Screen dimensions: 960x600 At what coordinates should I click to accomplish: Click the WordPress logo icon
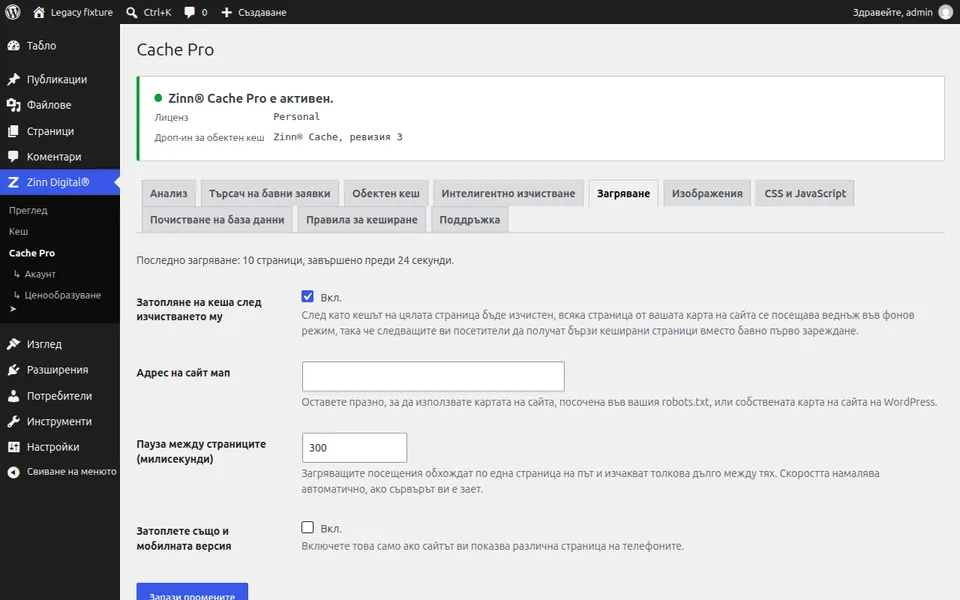(13, 12)
